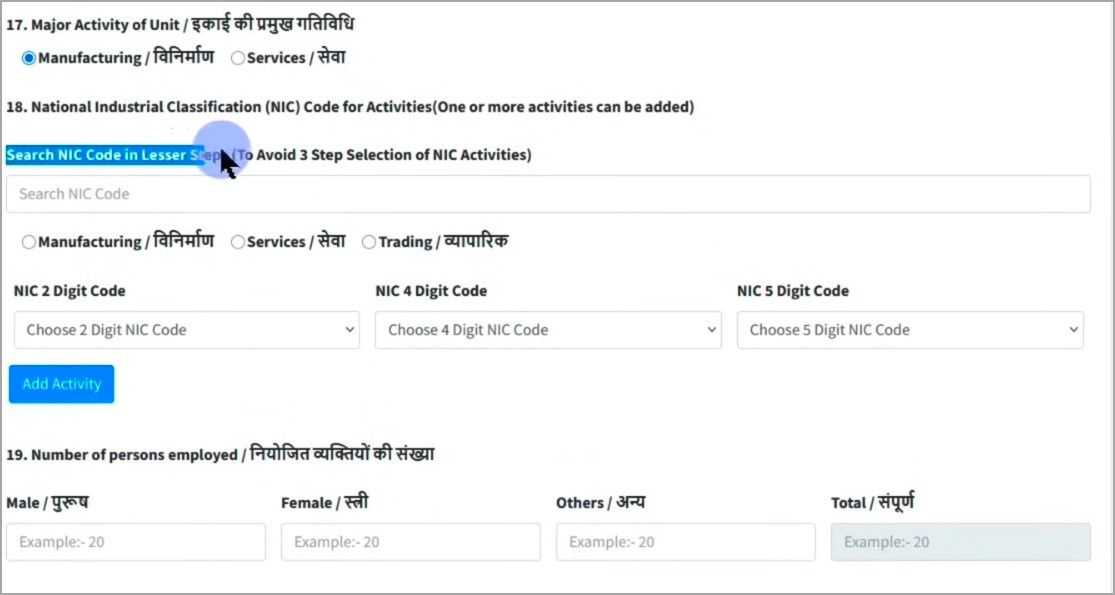This screenshot has width=1115, height=595.
Task: Open the Choose 2 Digit NIC Code dropdown
Action: 186,330
